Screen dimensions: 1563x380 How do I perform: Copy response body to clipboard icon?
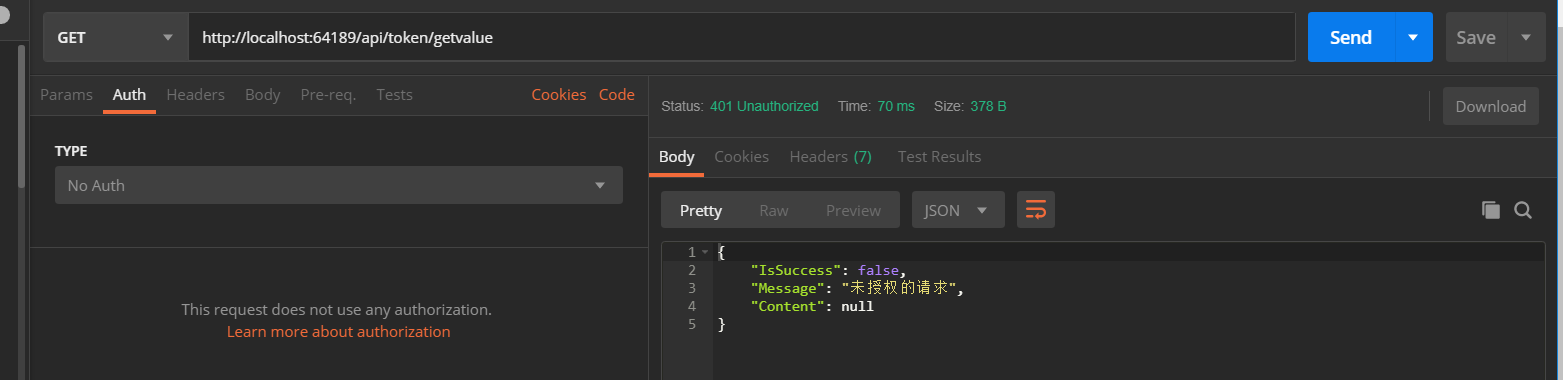pyautogui.click(x=1491, y=210)
